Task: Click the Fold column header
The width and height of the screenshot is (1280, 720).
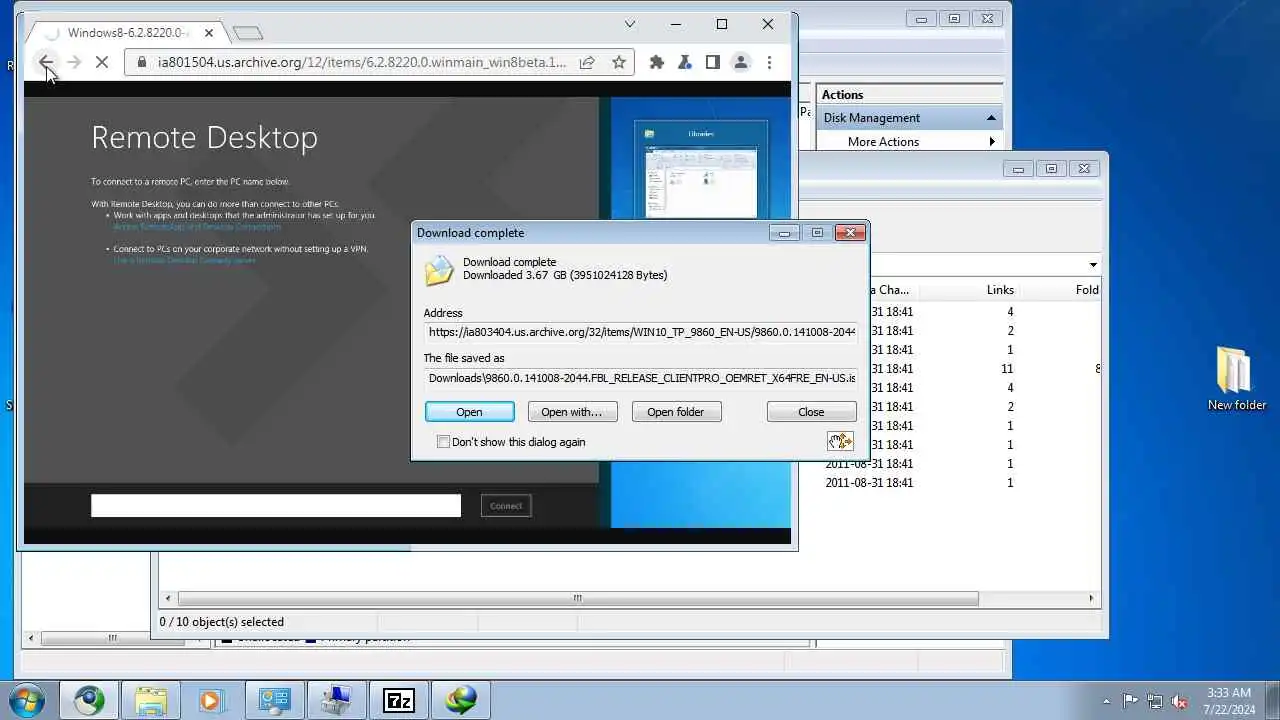Action: pyautogui.click(x=1087, y=290)
